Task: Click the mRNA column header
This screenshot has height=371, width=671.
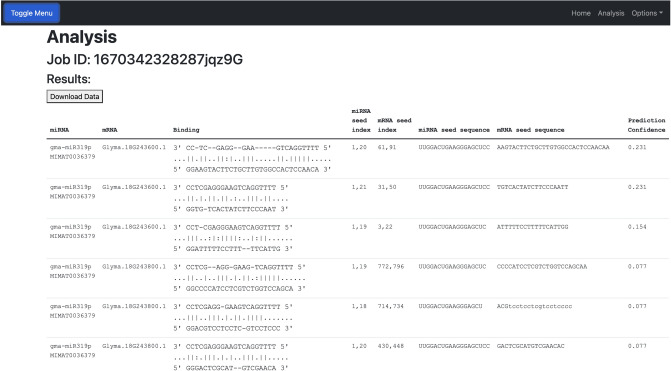Action: click(x=110, y=130)
